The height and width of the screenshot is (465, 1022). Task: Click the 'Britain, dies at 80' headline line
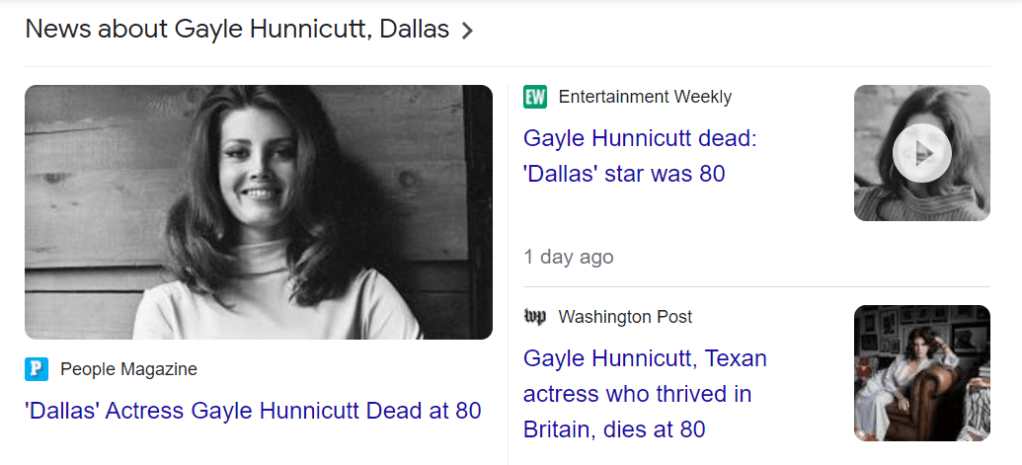tap(614, 430)
